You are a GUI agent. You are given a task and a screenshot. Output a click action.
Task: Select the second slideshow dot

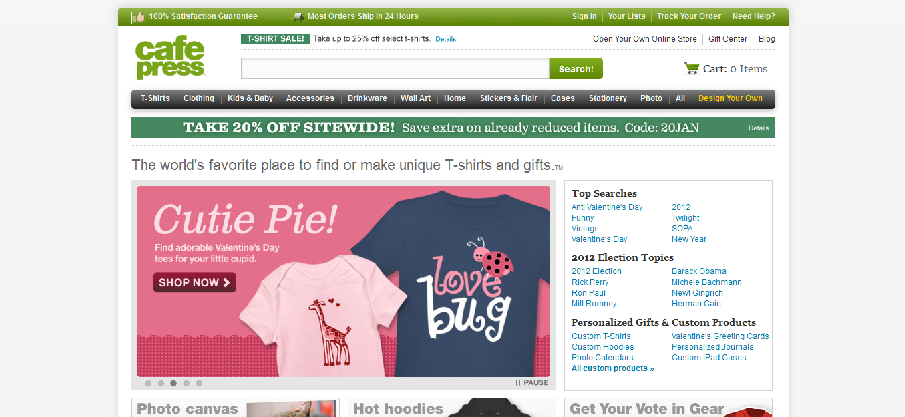pos(161,383)
